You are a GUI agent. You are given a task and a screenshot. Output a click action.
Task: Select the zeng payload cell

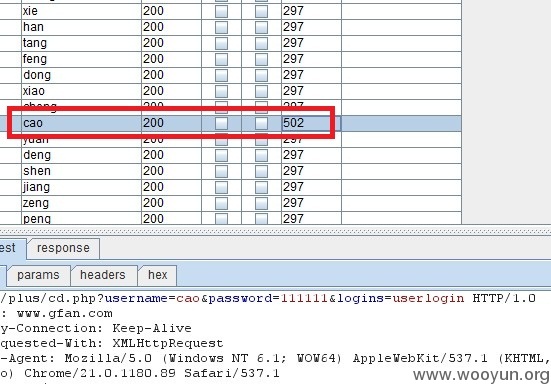tap(81, 203)
